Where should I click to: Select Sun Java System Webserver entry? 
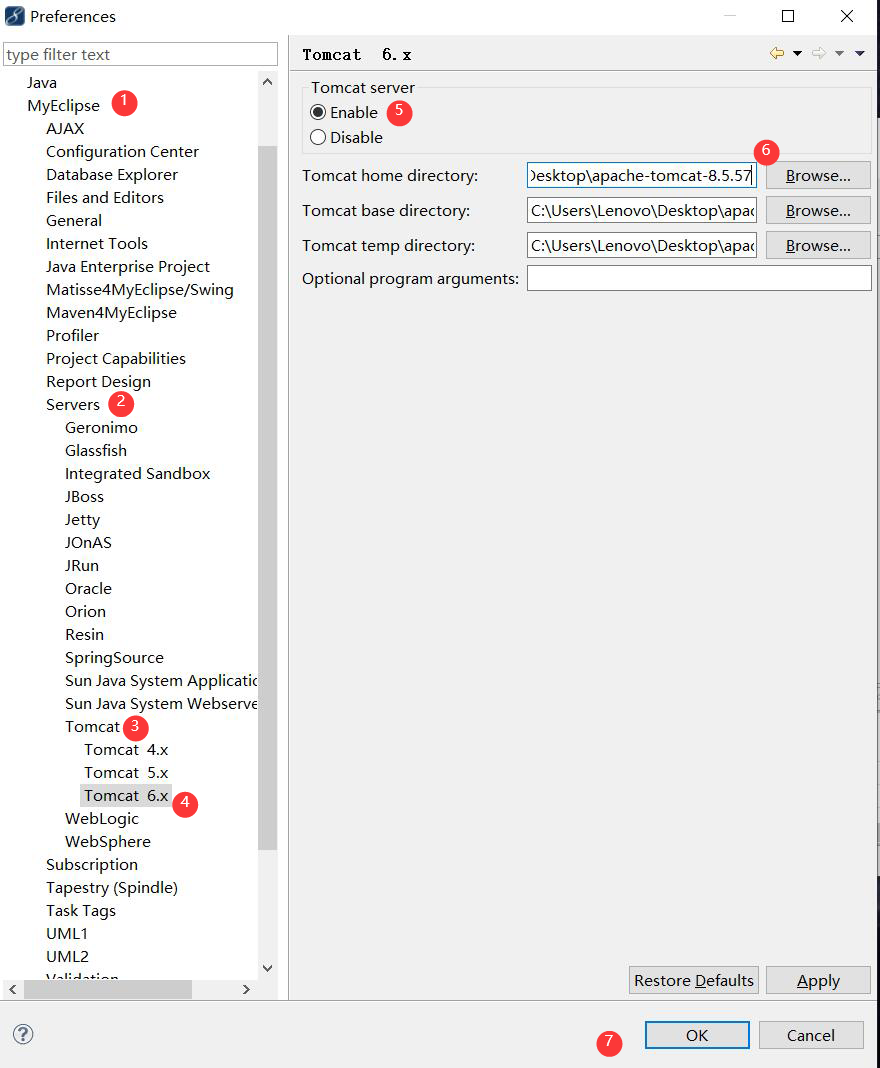pyautogui.click(x=161, y=704)
